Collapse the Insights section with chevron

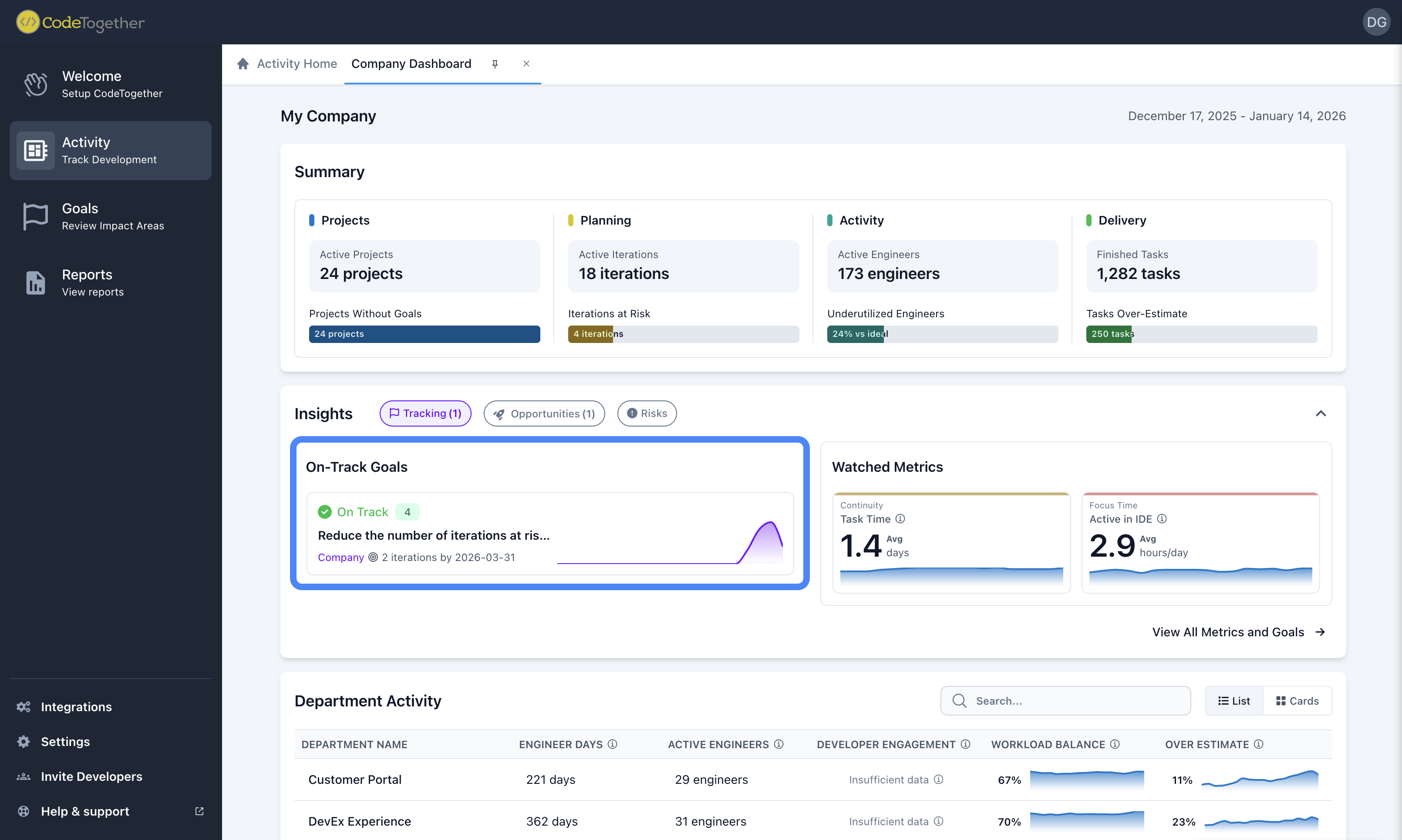1321,413
